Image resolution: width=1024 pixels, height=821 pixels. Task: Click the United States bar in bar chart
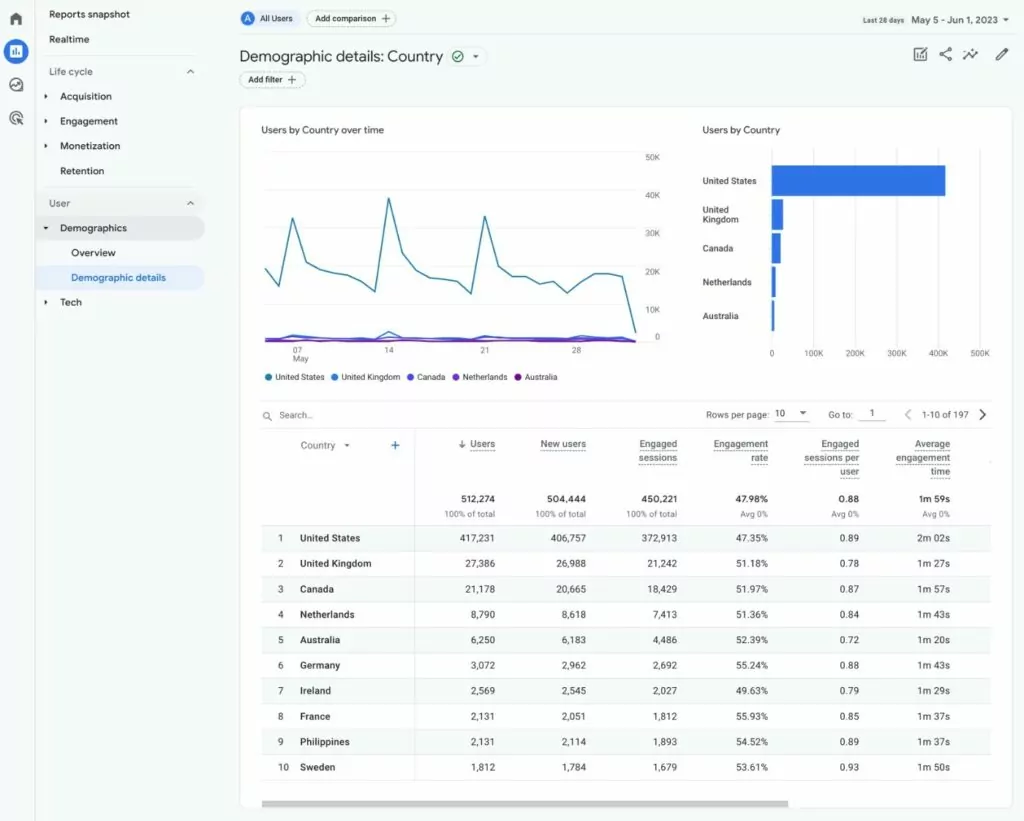click(x=858, y=181)
